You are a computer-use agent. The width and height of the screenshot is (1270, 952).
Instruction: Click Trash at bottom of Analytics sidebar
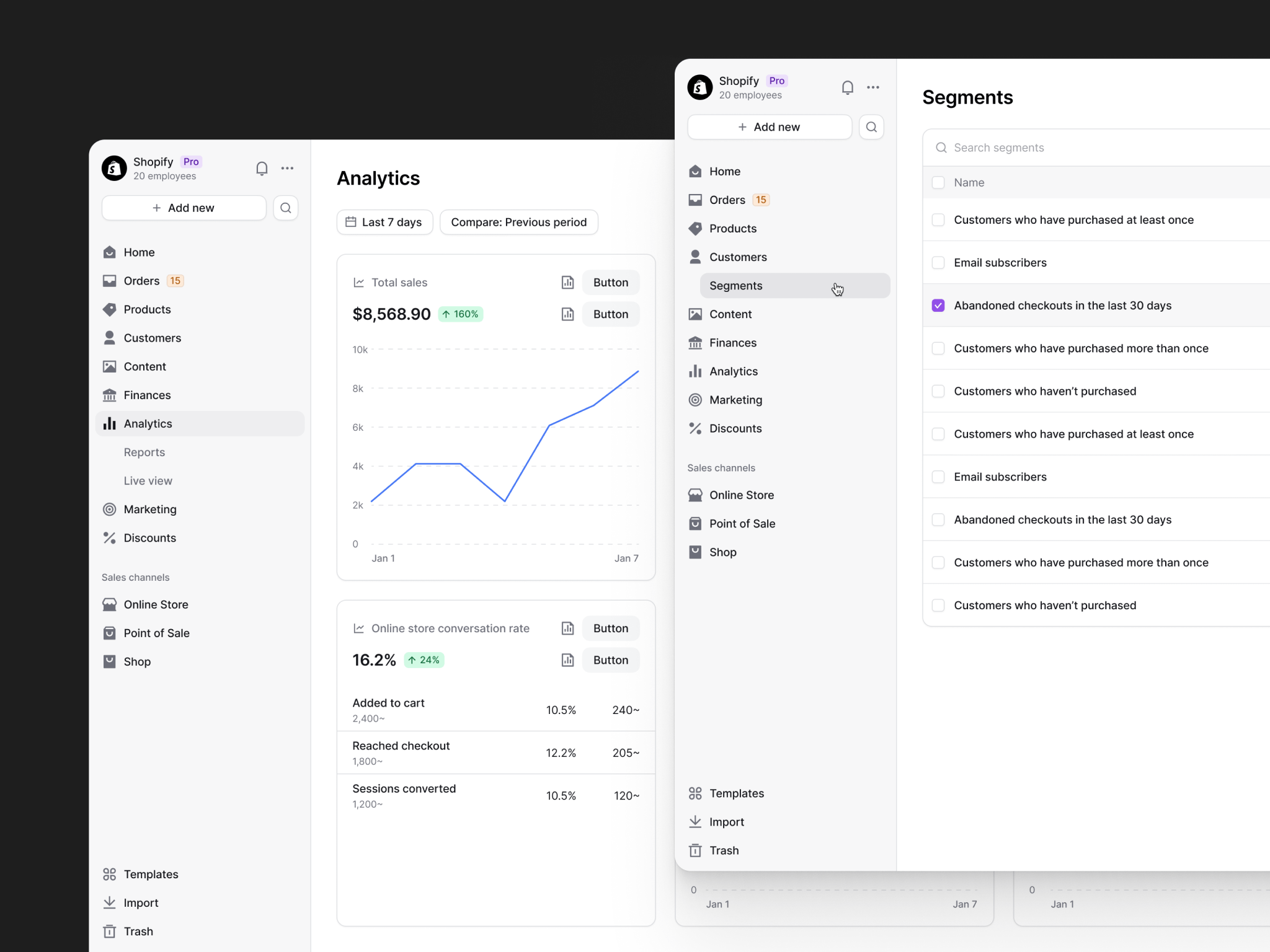click(x=138, y=931)
